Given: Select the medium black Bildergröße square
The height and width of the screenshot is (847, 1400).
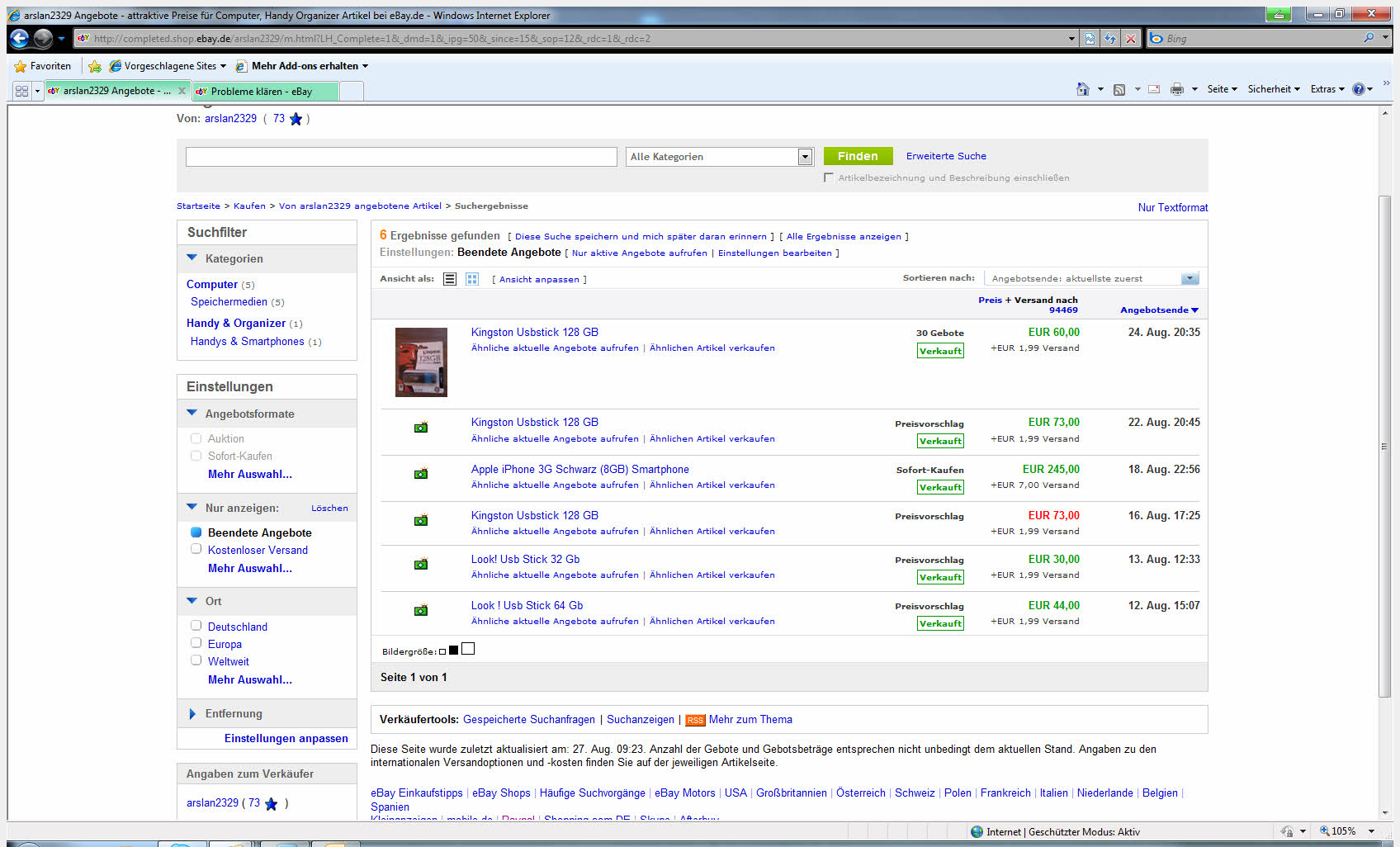Looking at the screenshot, I should tap(453, 651).
